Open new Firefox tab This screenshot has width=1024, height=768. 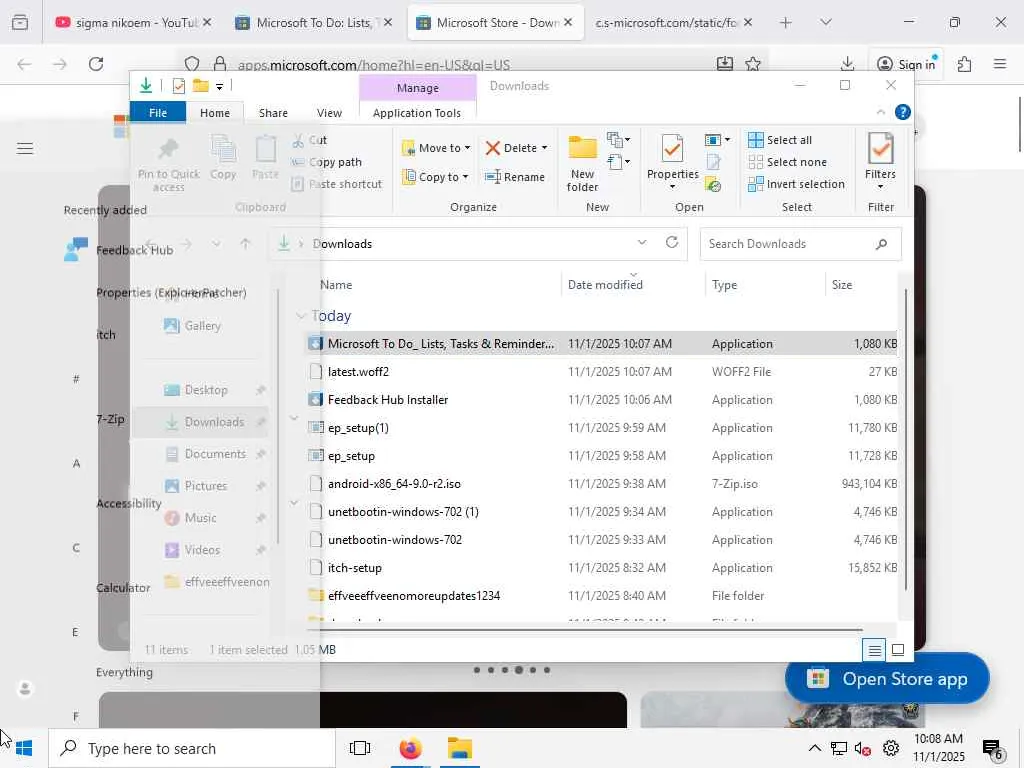(785, 22)
